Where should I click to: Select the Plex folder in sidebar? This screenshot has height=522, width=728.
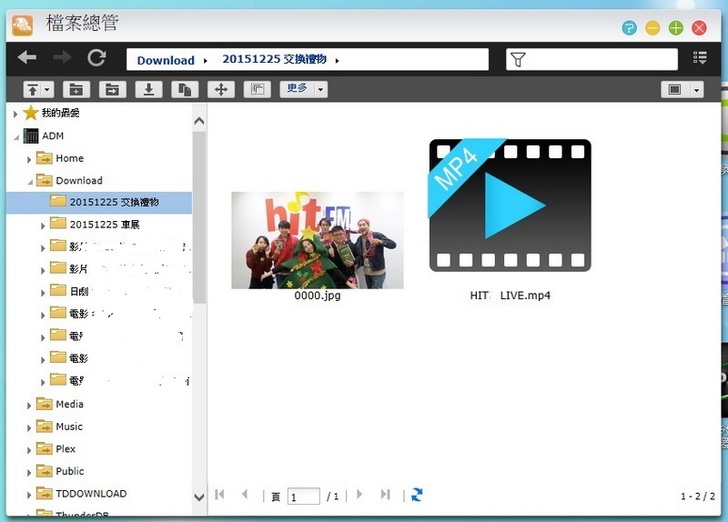(x=65, y=449)
